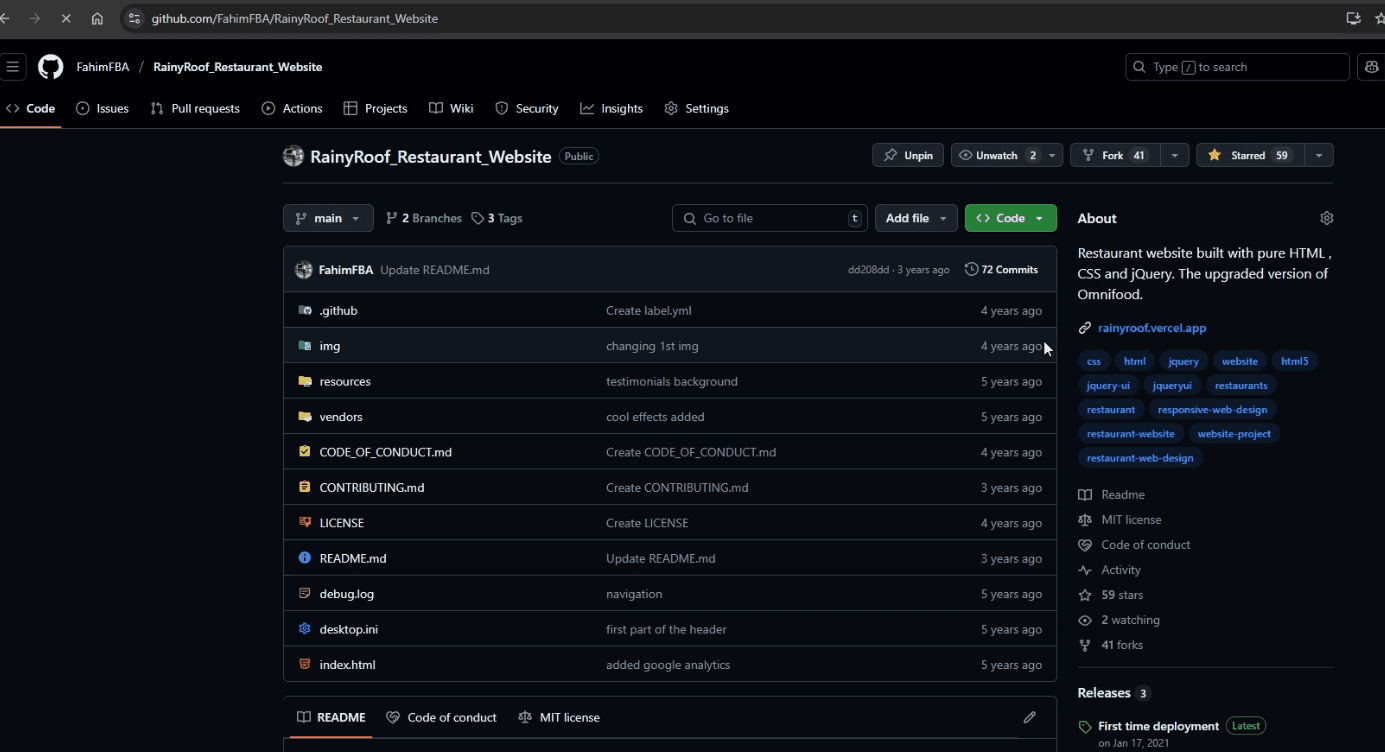Click the browser address bar URL
This screenshot has height=752, width=1385.
(294, 18)
